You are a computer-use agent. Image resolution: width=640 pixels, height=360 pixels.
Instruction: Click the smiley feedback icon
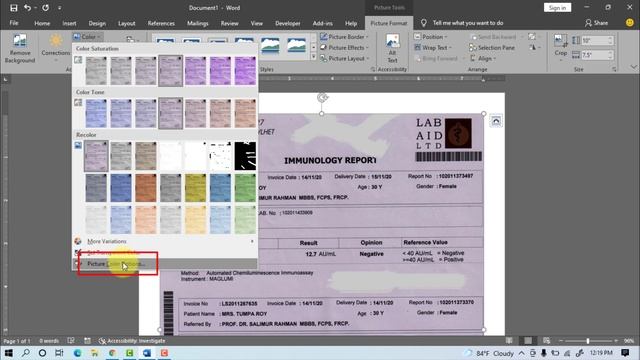tap(630, 23)
